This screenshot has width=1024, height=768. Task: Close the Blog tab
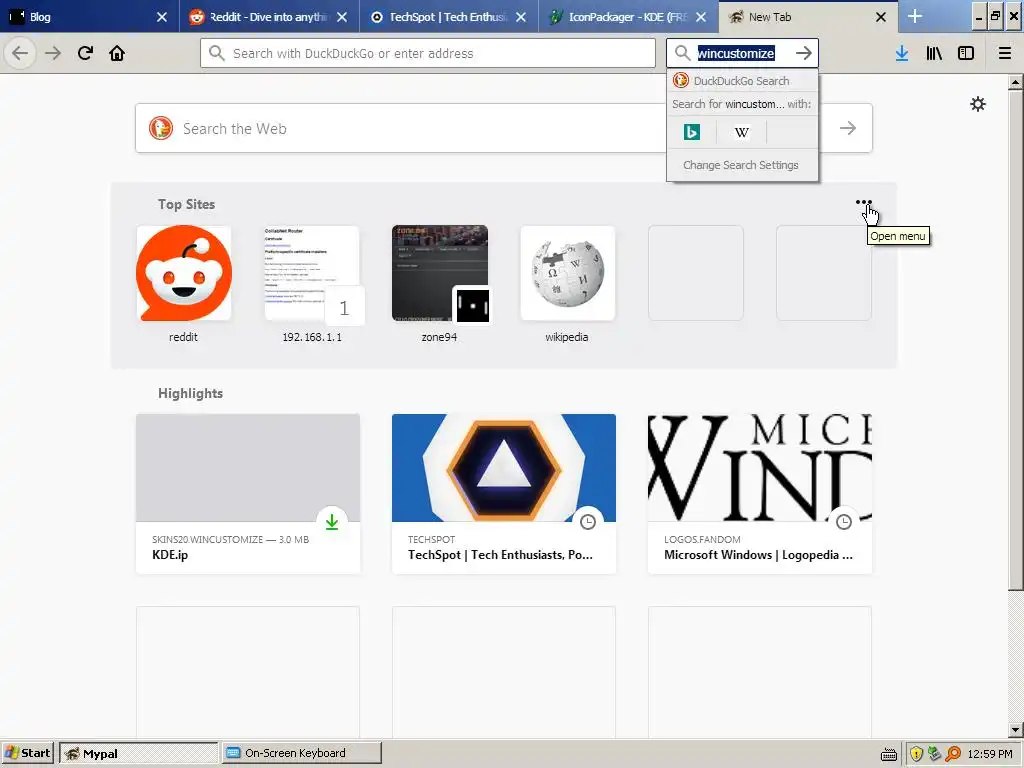(162, 17)
